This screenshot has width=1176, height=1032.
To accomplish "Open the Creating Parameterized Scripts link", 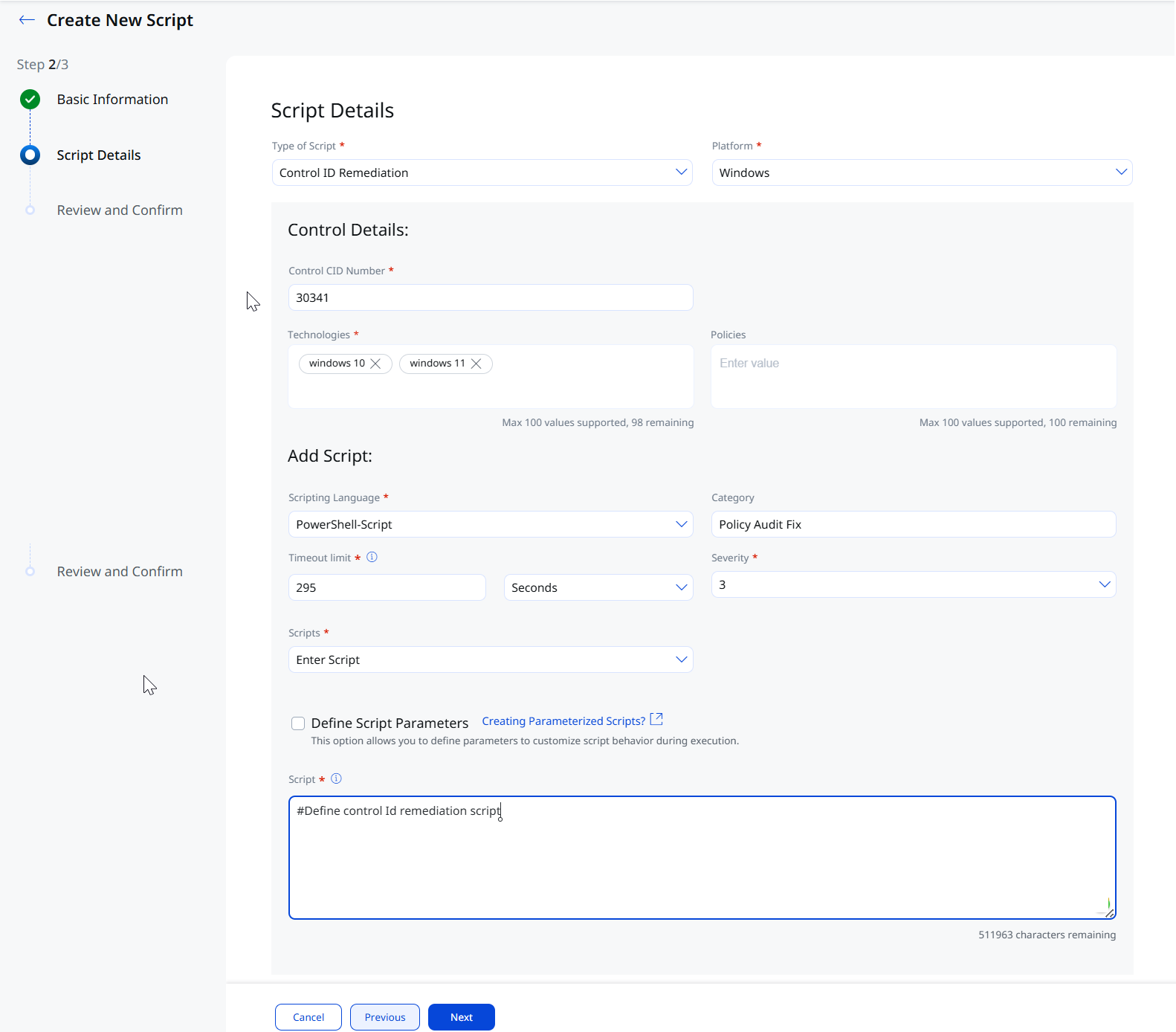I will pyautogui.click(x=563, y=721).
